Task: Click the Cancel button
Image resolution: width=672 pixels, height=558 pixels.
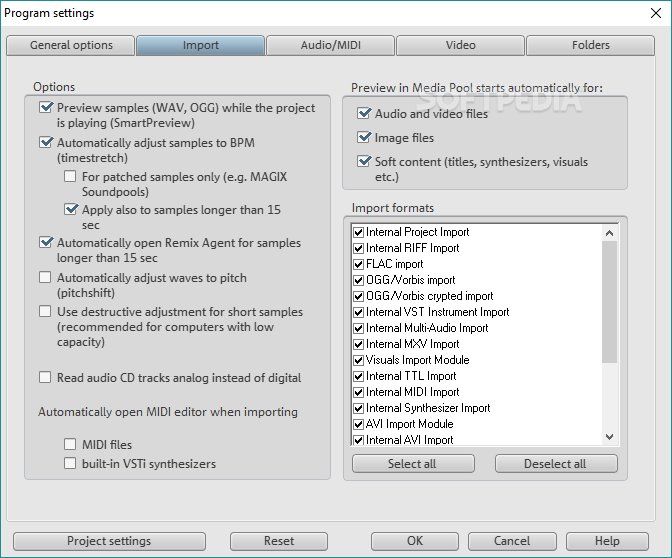Action: click(x=512, y=541)
